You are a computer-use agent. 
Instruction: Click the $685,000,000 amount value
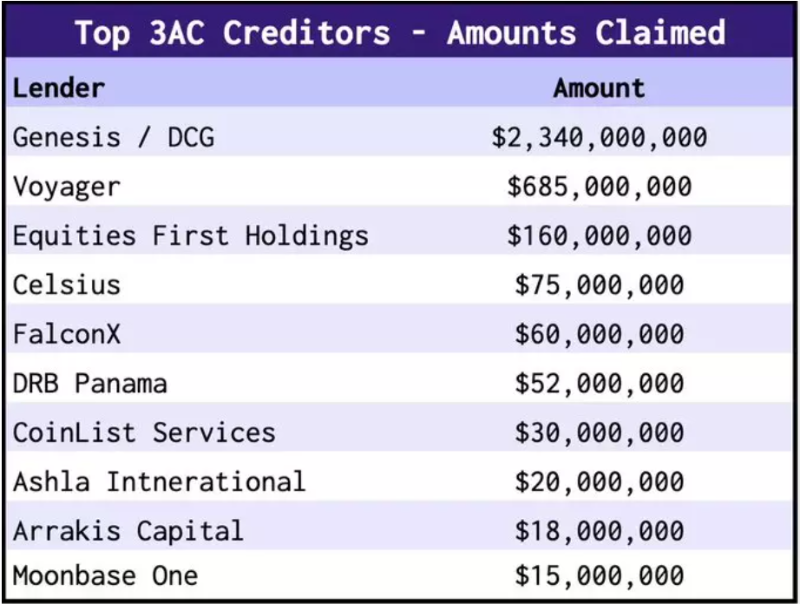[x=599, y=186]
